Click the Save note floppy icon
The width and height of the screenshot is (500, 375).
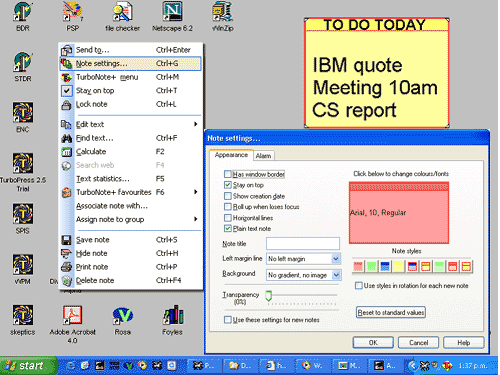(x=66, y=240)
